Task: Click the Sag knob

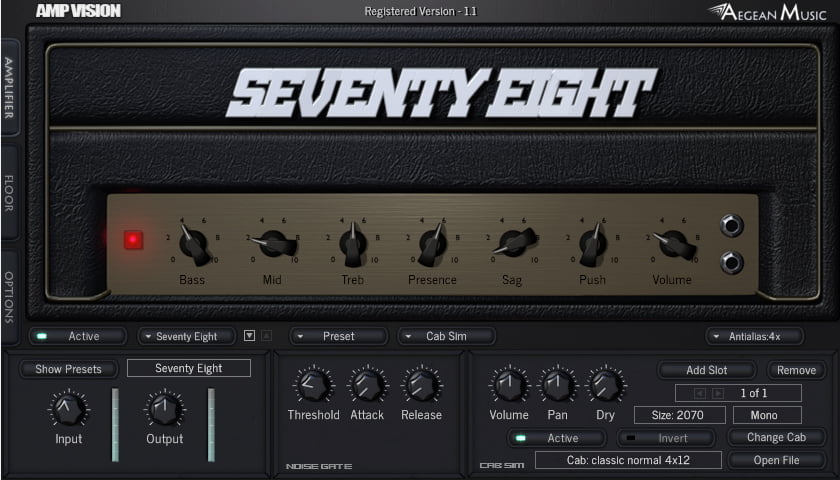Action: (x=513, y=243)
